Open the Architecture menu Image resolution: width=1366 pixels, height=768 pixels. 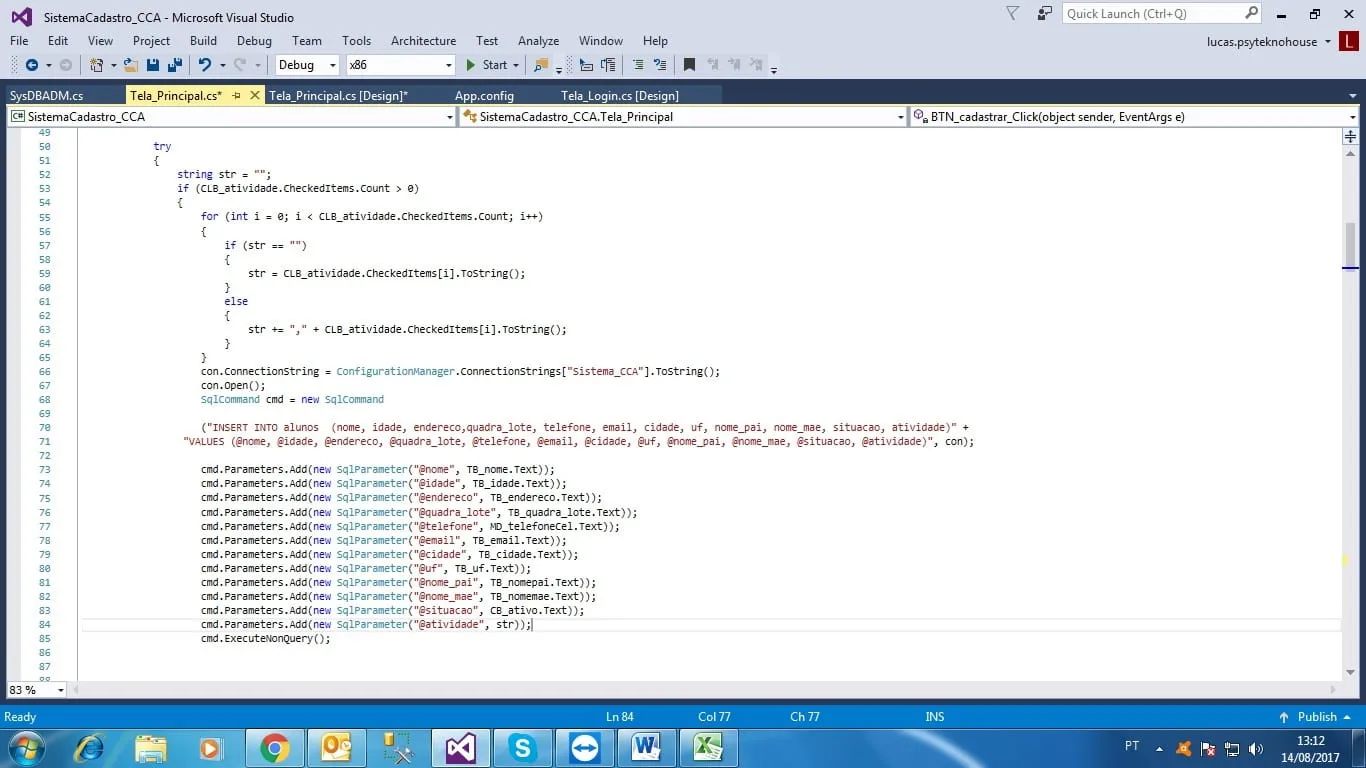click(x=423, y=41)
